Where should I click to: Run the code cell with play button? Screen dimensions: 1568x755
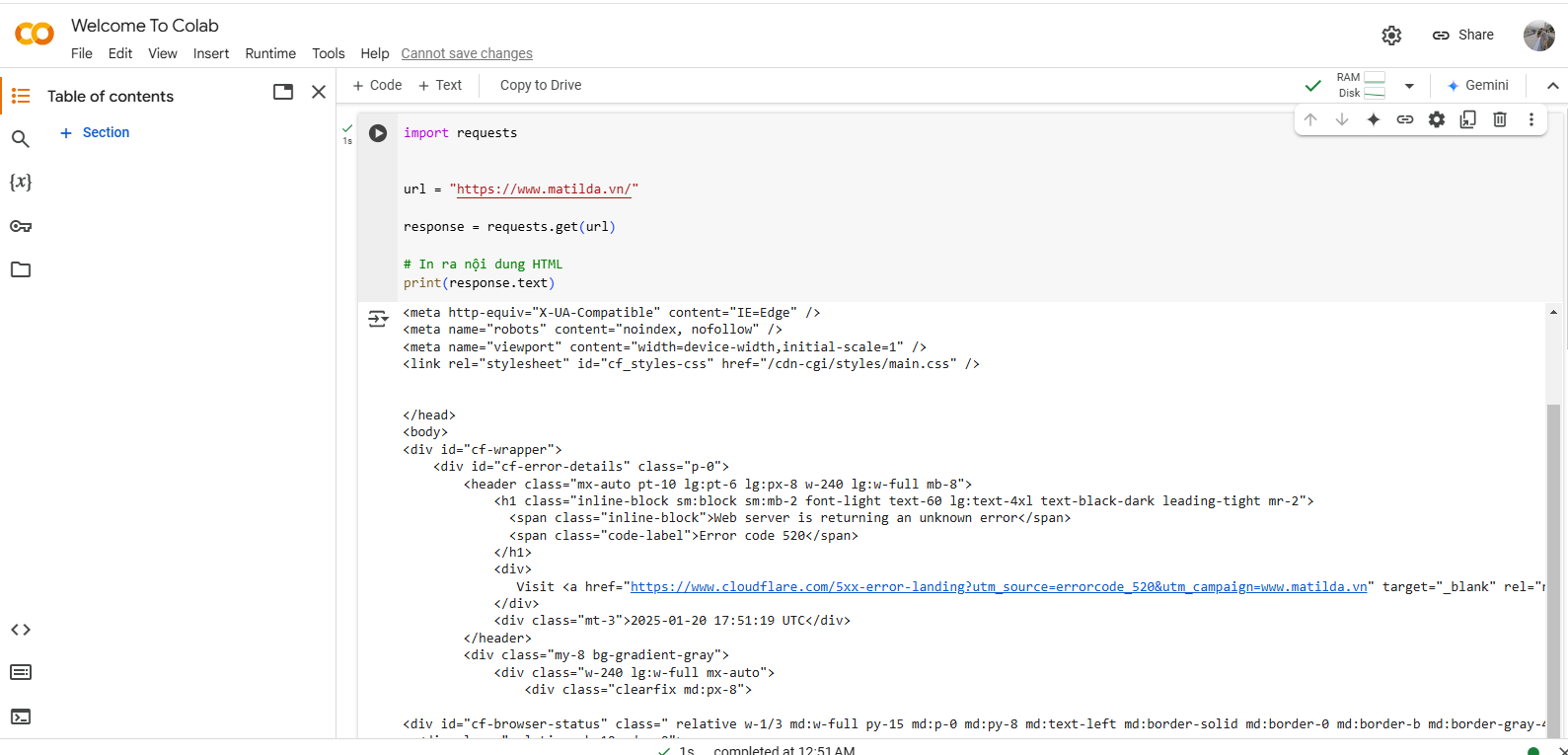coord(378,133)
